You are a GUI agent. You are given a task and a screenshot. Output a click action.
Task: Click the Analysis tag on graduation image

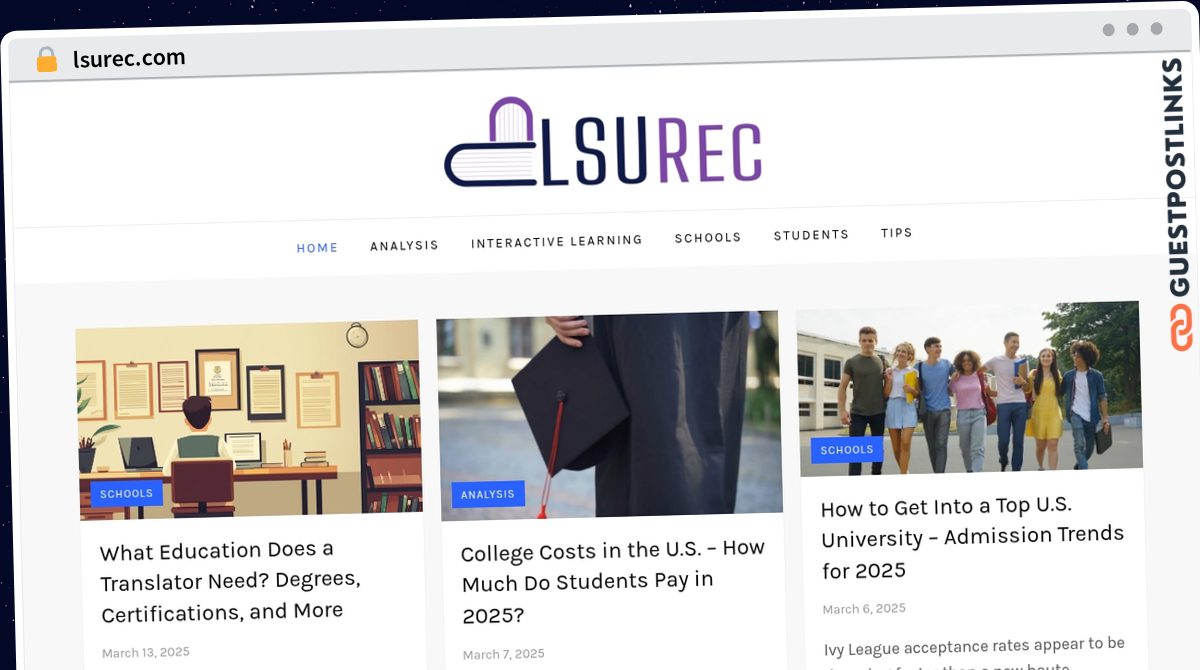click(x=488, y=494)
